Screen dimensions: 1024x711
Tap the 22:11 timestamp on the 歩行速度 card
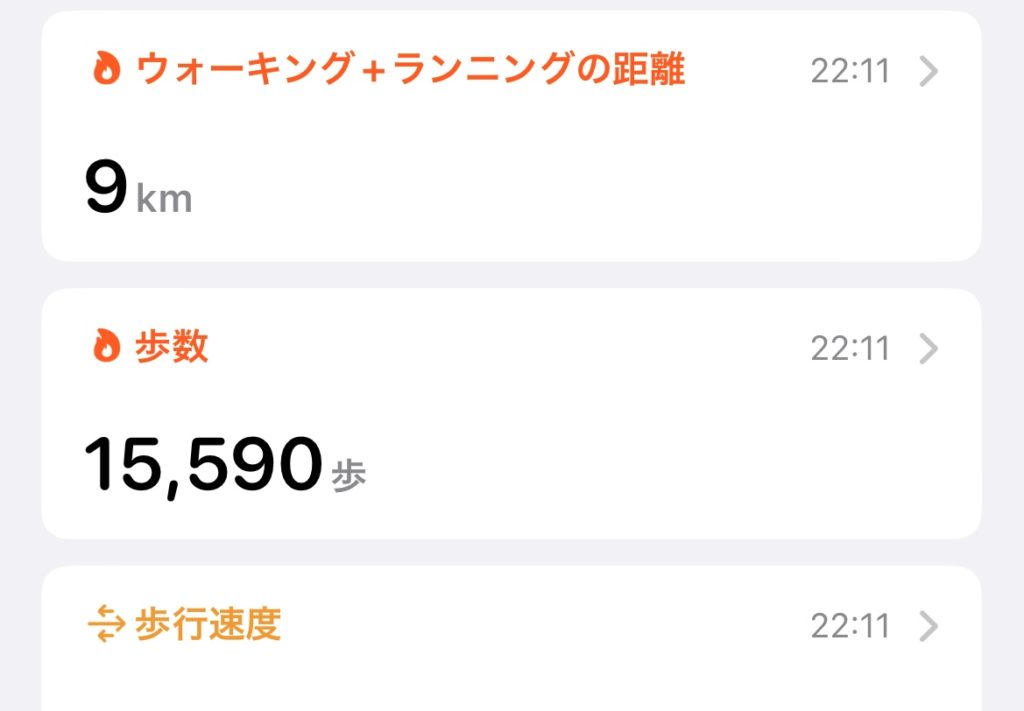(x=850, y=627)
